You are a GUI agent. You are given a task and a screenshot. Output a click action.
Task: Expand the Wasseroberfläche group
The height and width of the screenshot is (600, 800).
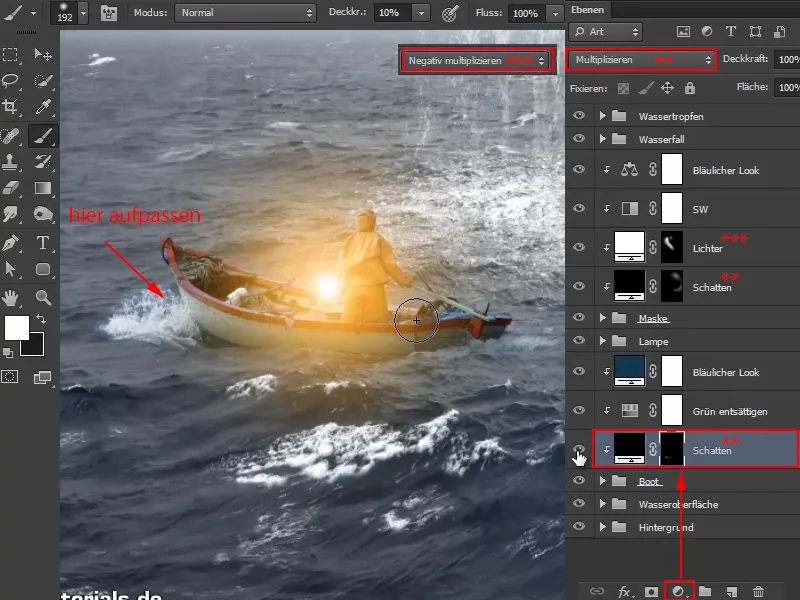click(x=603, y=504)
